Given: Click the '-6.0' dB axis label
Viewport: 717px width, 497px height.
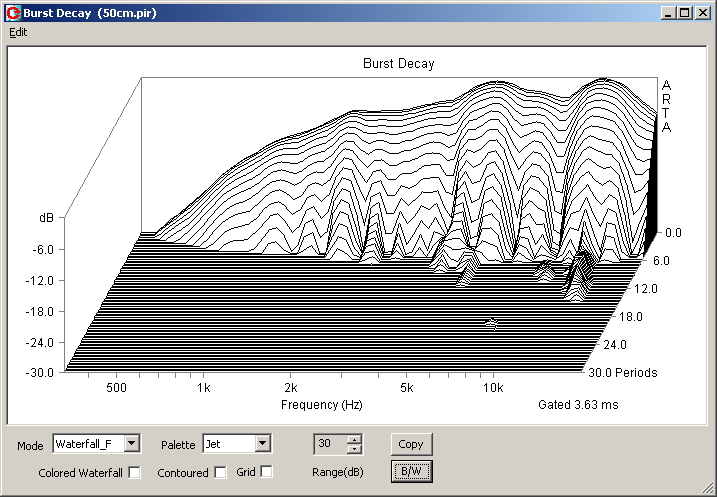Looking at the screenshot, I should [43, 250].
